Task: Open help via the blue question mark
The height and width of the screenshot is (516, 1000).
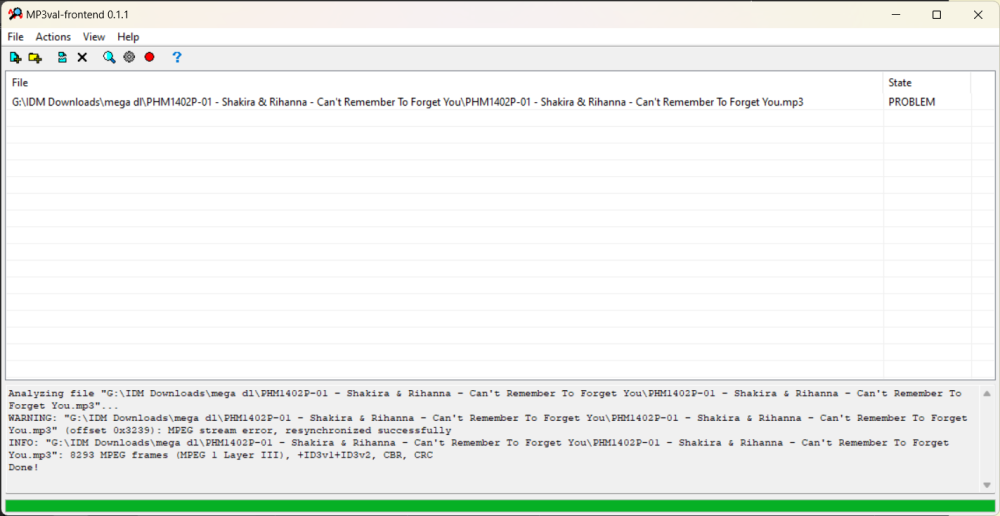Action: point(177,58)
